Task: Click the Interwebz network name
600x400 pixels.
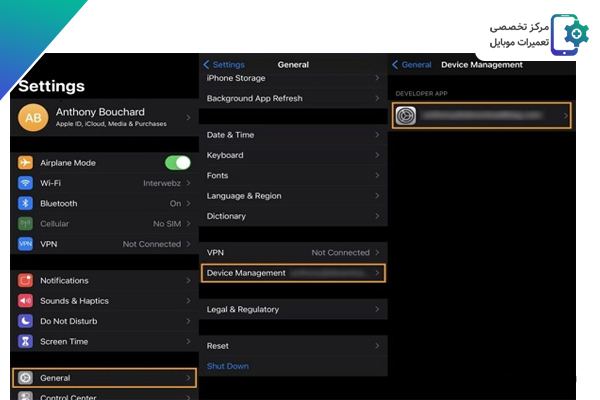Action: 162,183
